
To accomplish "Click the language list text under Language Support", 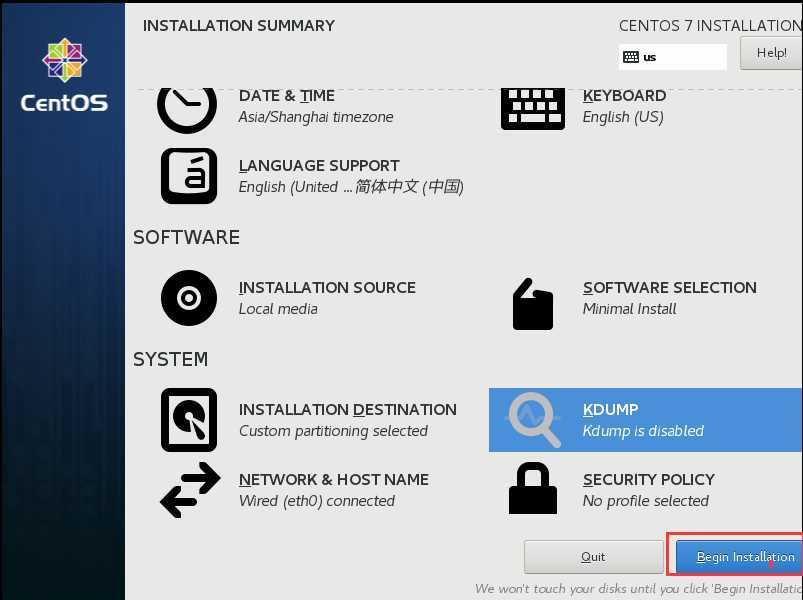I will point(351,187).
